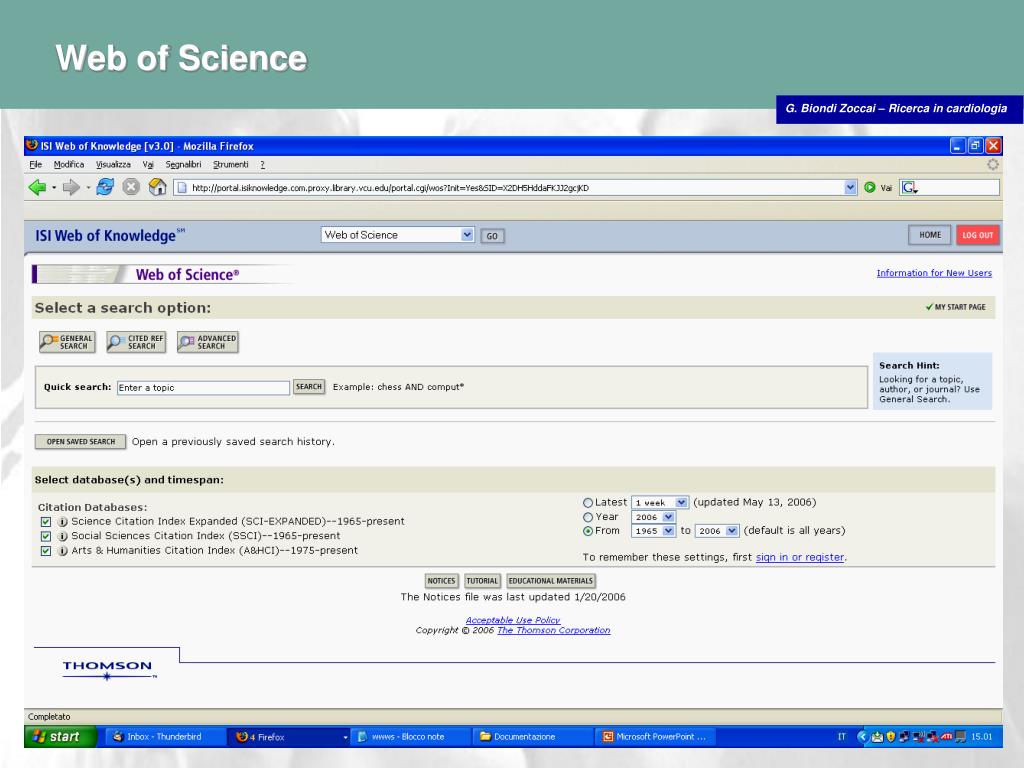
Task: Switch to Microsoft PowerPoint taskbar item
Action: (x=654, y=737)
